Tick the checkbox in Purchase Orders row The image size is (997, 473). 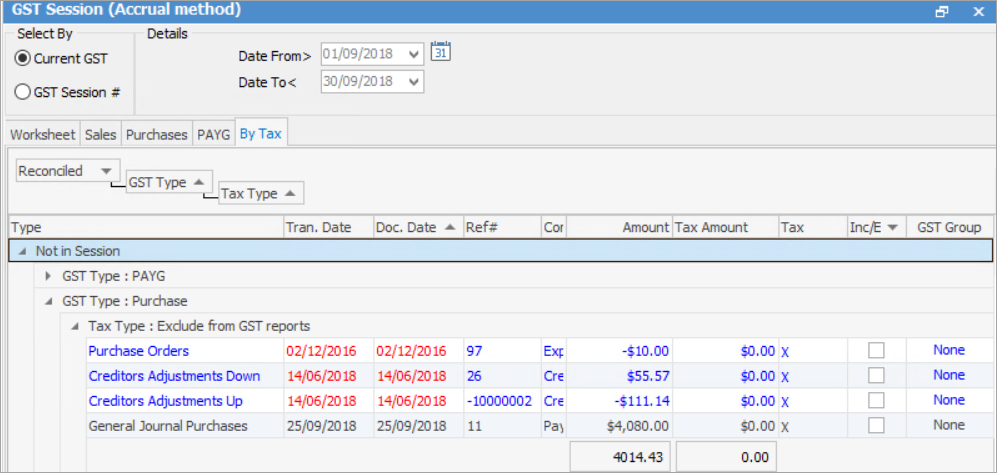(x=876, y=351)
